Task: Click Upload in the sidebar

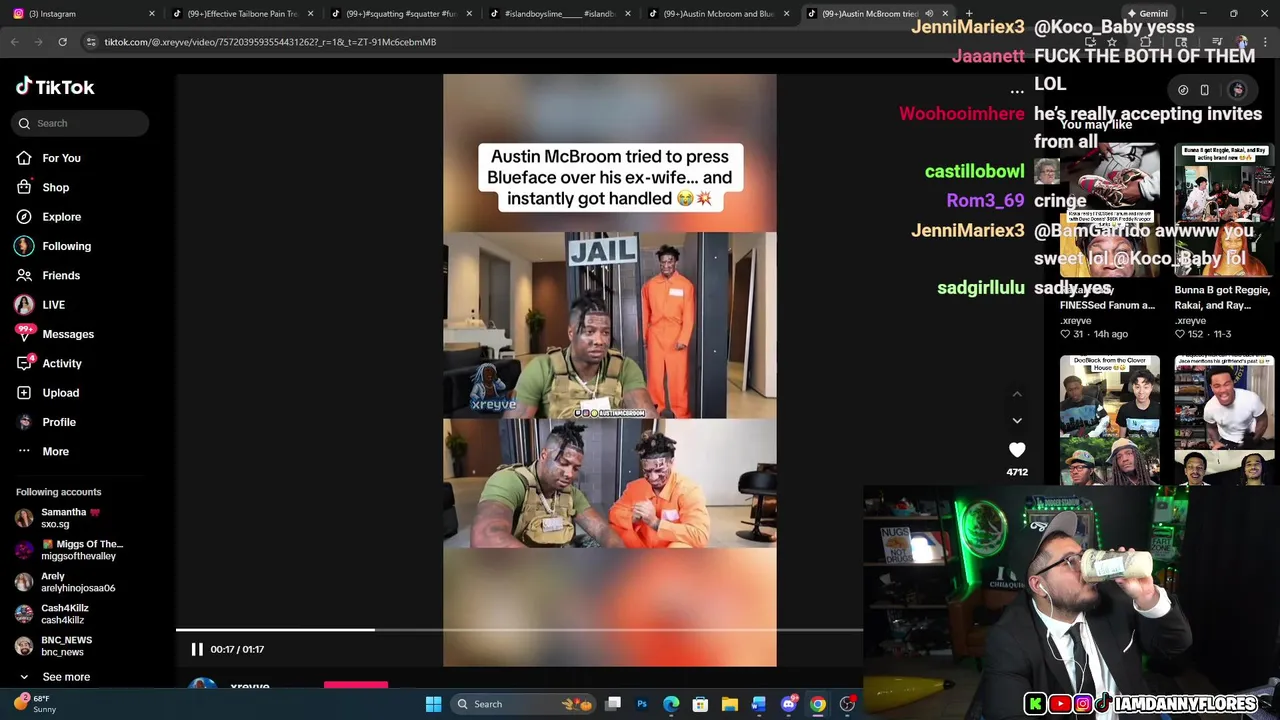Action: 60,393
